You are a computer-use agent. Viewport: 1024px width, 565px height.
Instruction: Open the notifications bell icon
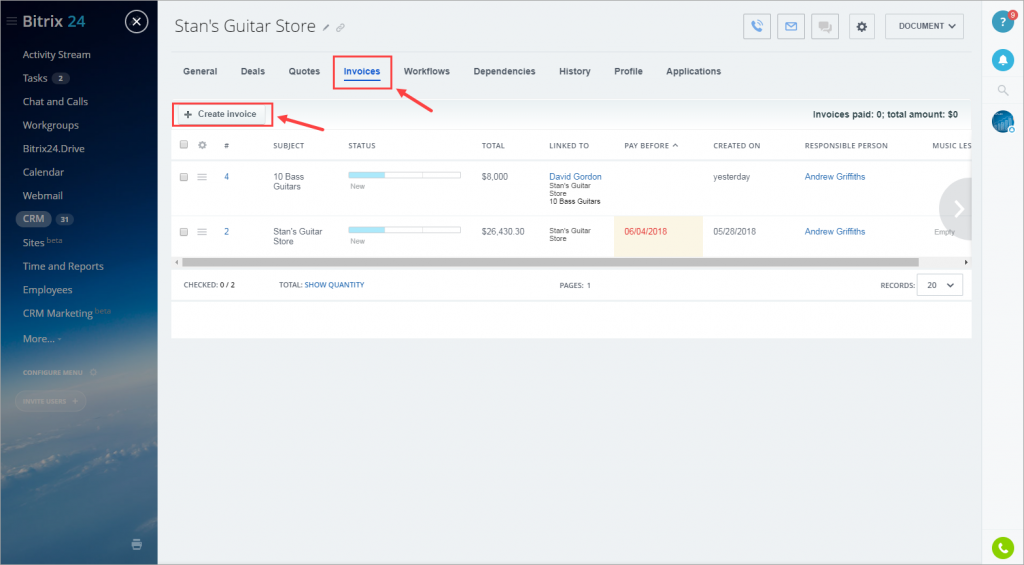pos(1002,60)
